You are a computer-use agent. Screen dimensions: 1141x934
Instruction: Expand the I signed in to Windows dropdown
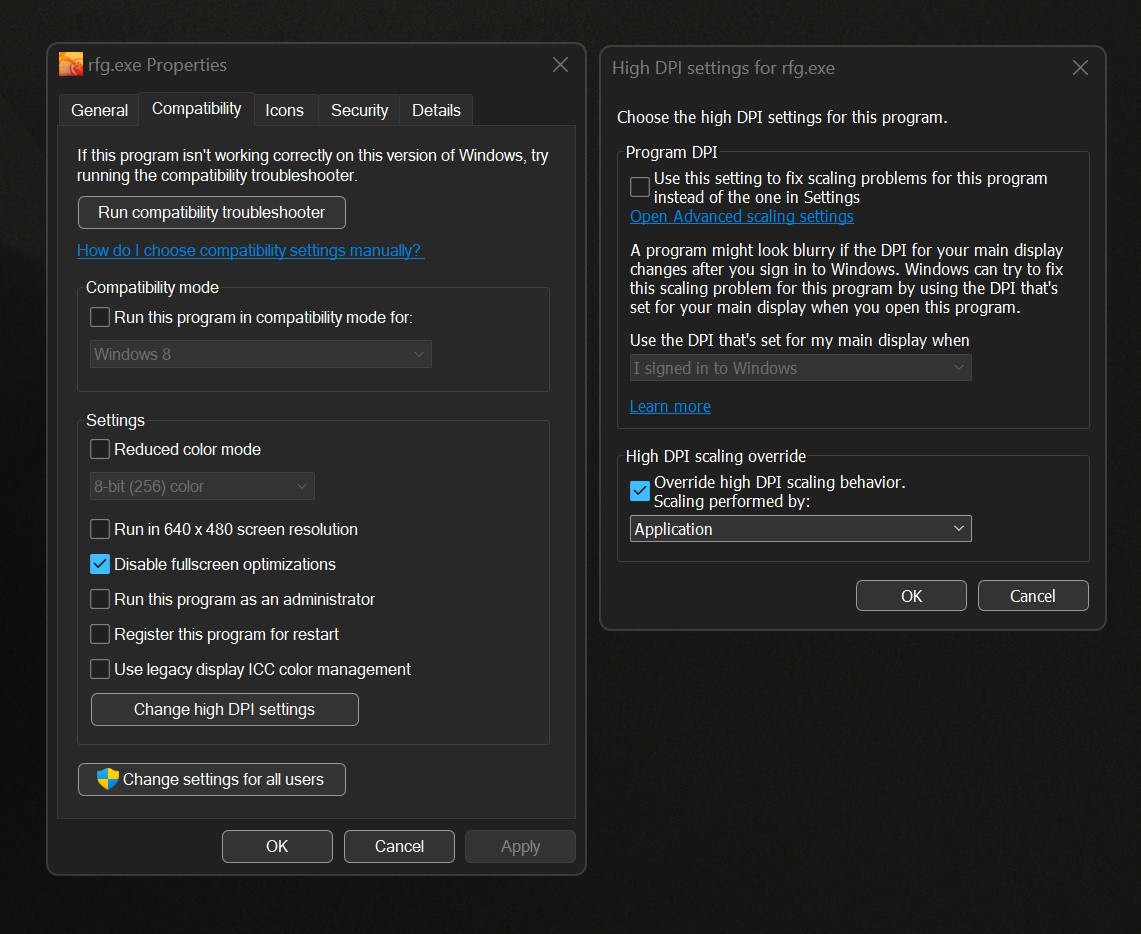click(800, 368)
